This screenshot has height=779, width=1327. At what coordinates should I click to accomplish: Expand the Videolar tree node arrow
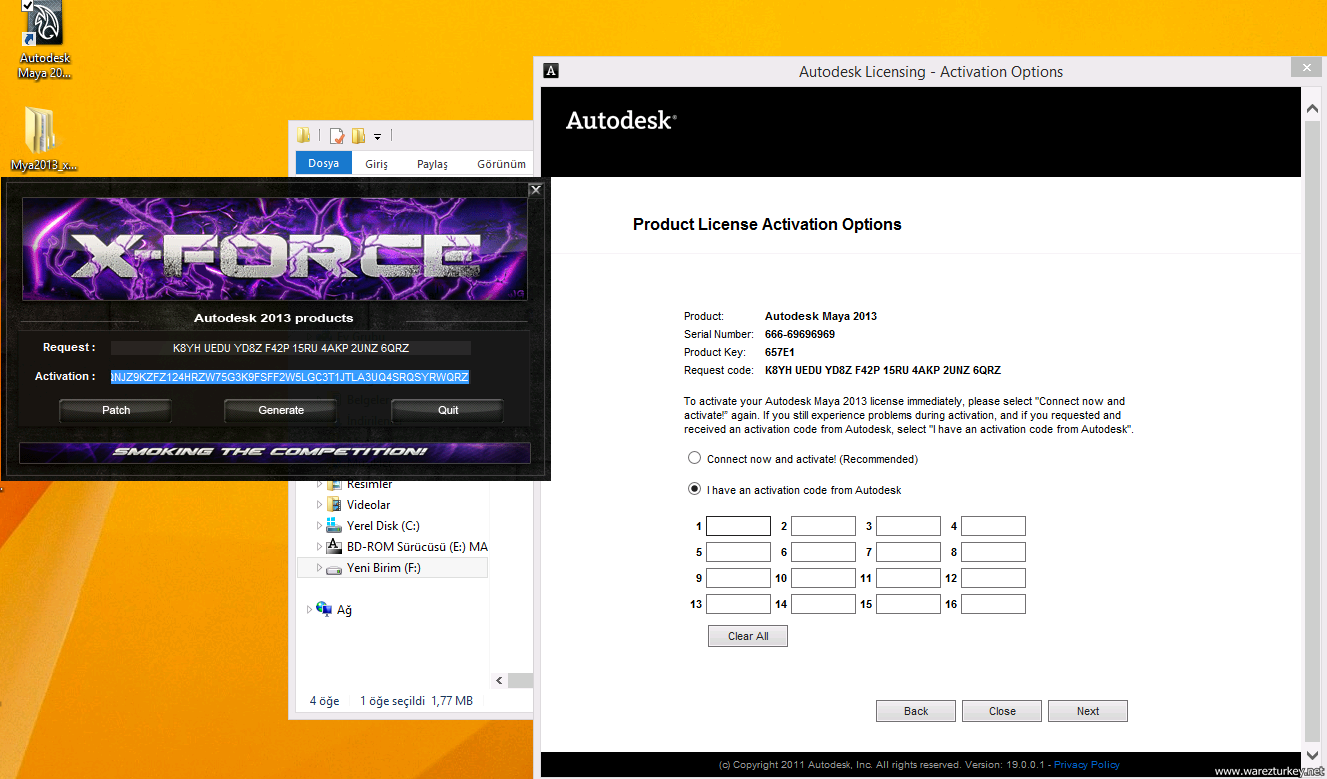pyautogui.click(x=320, y=505)
